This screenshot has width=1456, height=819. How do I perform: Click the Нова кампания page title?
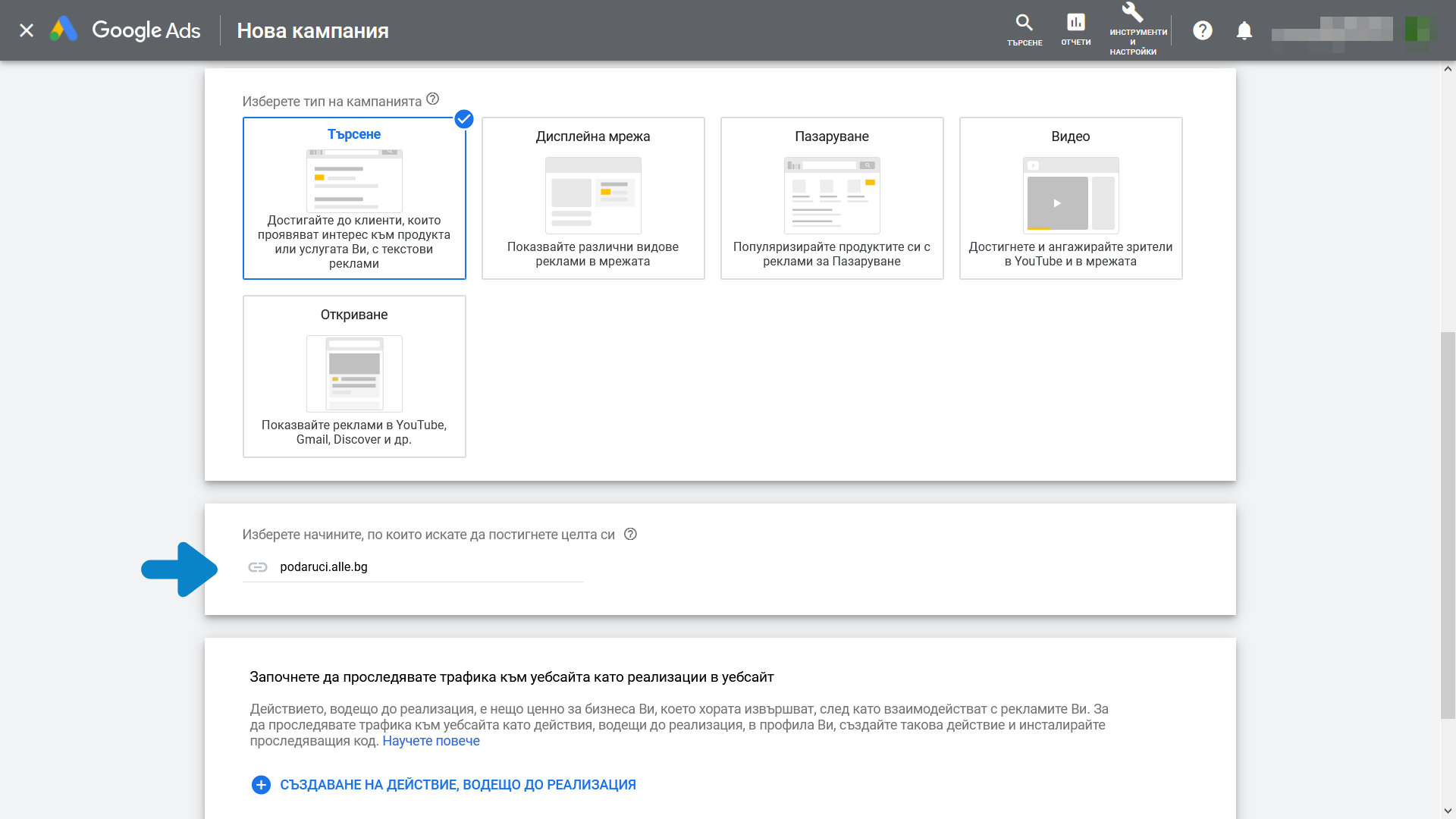coord(312,30)
